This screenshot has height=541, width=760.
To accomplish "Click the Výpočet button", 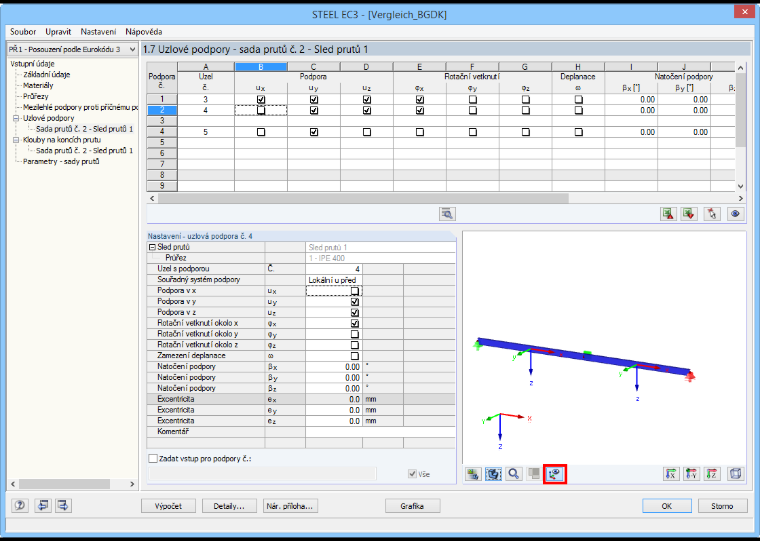I will pos(168,506).
